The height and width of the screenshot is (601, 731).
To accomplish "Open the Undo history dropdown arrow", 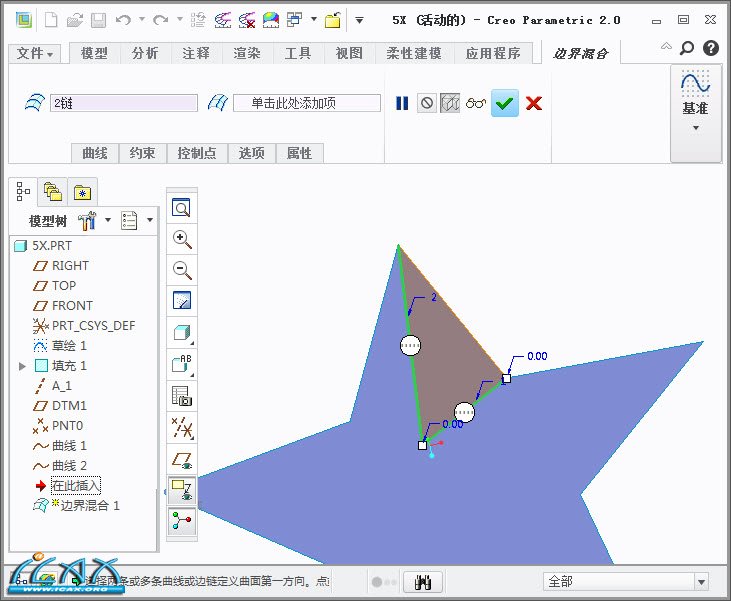I will click(142, 20).
